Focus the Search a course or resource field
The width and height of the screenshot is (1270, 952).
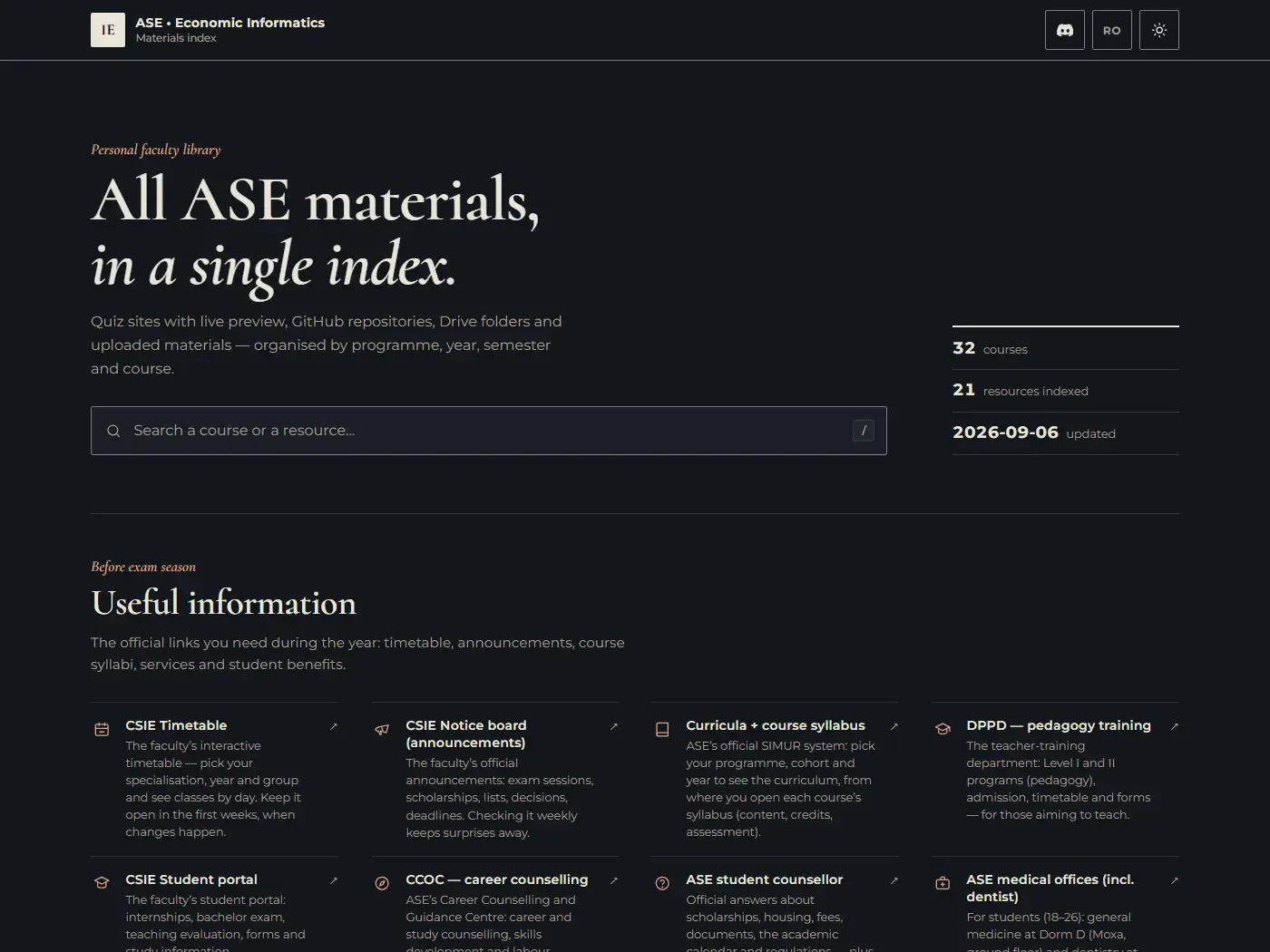tap(489, 431)
